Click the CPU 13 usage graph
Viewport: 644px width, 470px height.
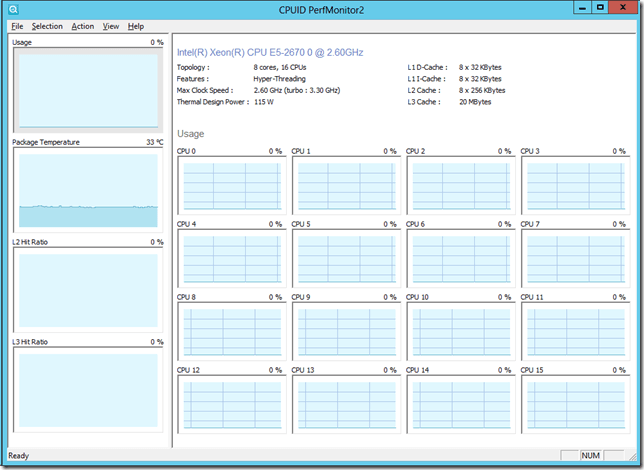pos(346,404)
